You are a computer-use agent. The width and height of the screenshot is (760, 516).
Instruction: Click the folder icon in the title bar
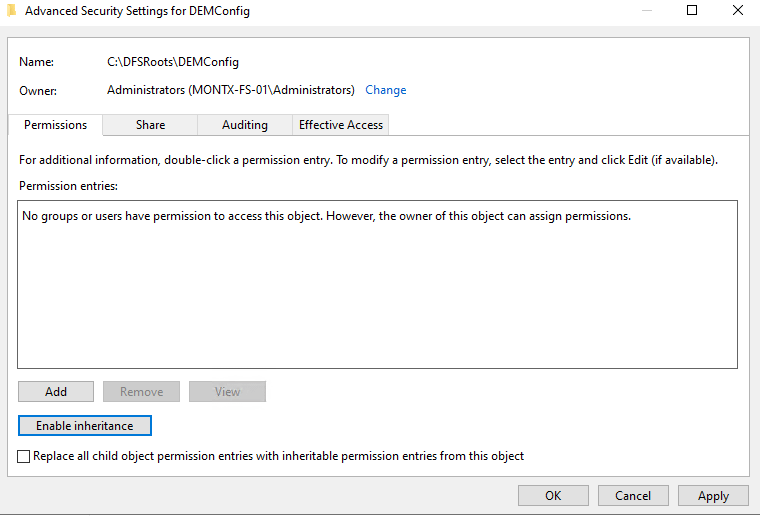(x=11, y=11)
